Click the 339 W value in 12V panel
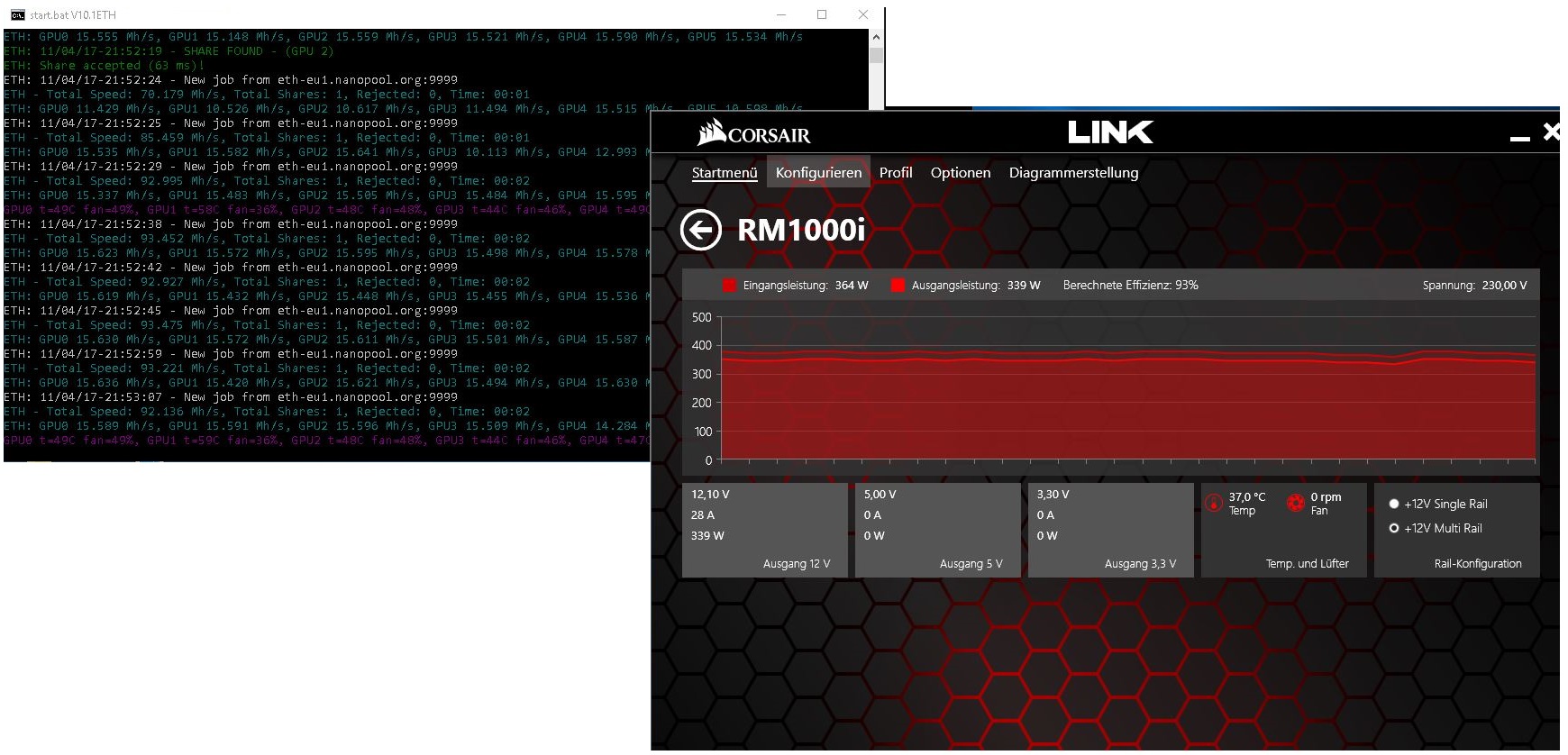The image size is (1568, 755). pos(707,536)
